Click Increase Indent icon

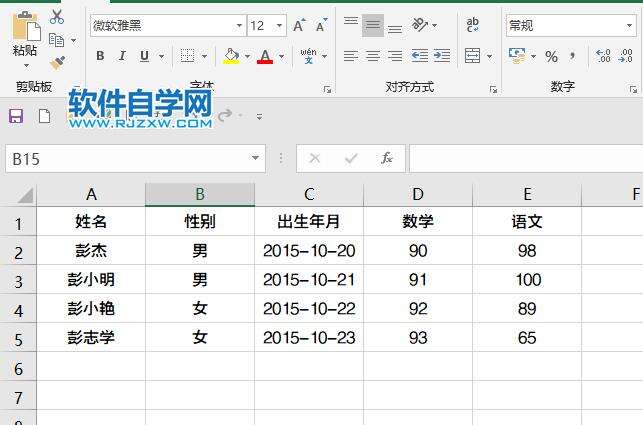442,56
